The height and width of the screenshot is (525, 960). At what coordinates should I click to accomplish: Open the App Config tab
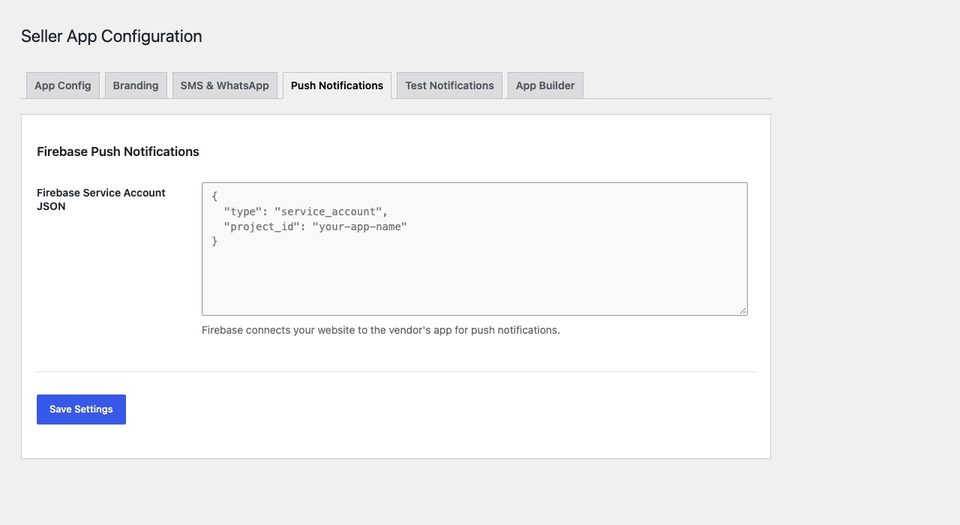coord(62,86)
